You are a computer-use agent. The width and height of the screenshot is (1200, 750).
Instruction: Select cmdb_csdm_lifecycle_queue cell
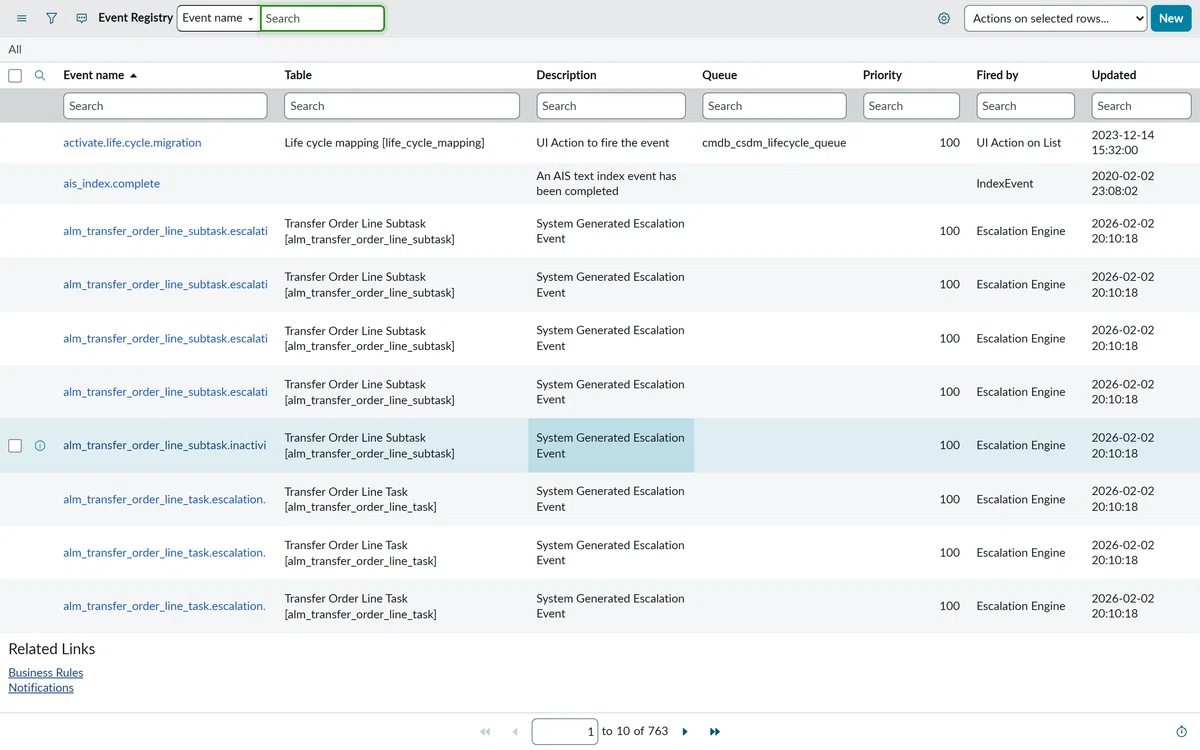click(774, 143)
